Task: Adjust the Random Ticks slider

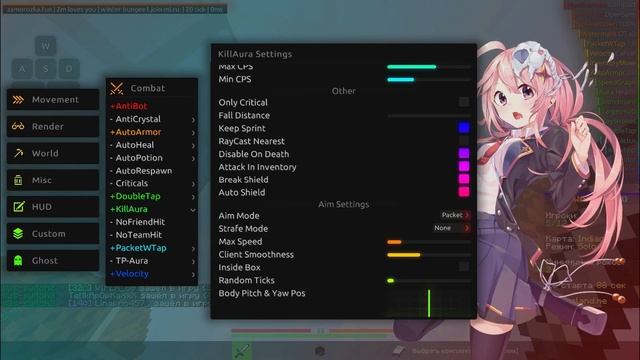Action: click(x=429, y=281)
